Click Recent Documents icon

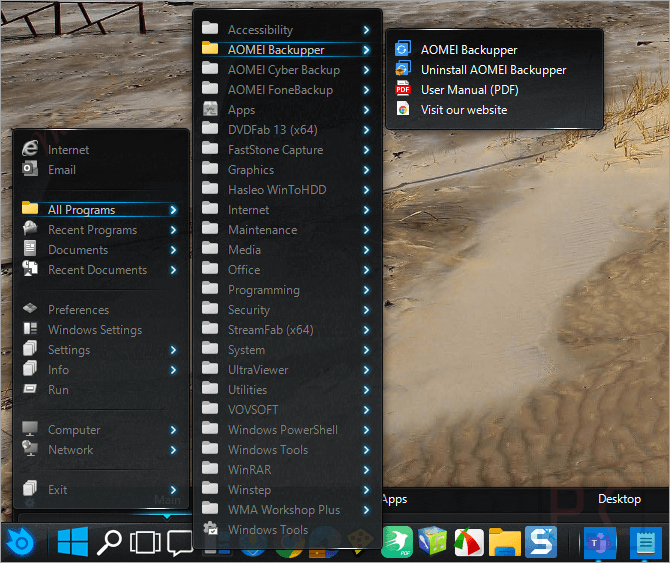[x=30, y=268]
